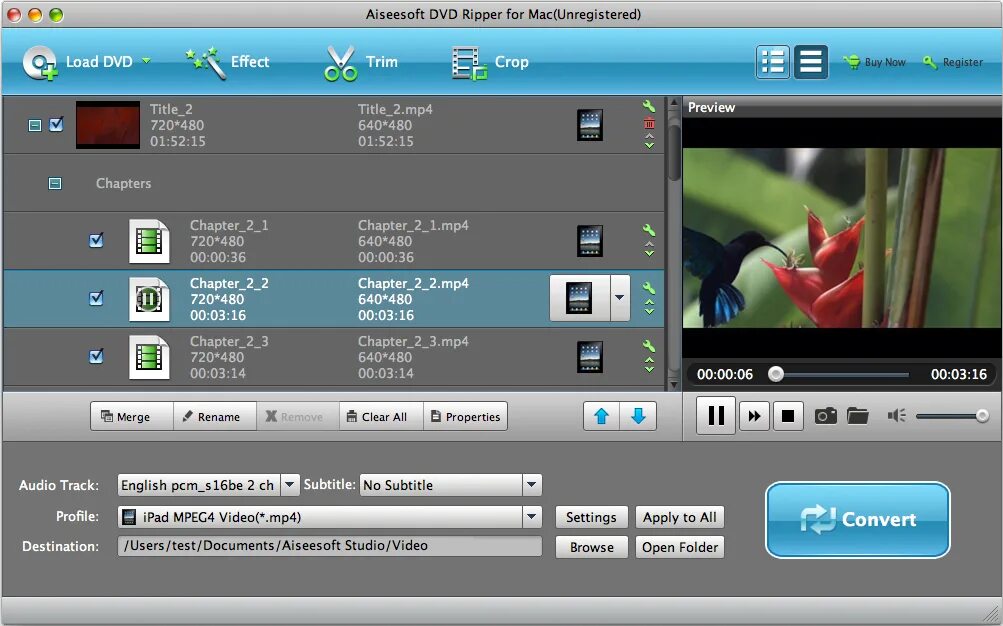The image size is (1003, 626).
Task: Stop the preview playback
Action: (788, 416)
